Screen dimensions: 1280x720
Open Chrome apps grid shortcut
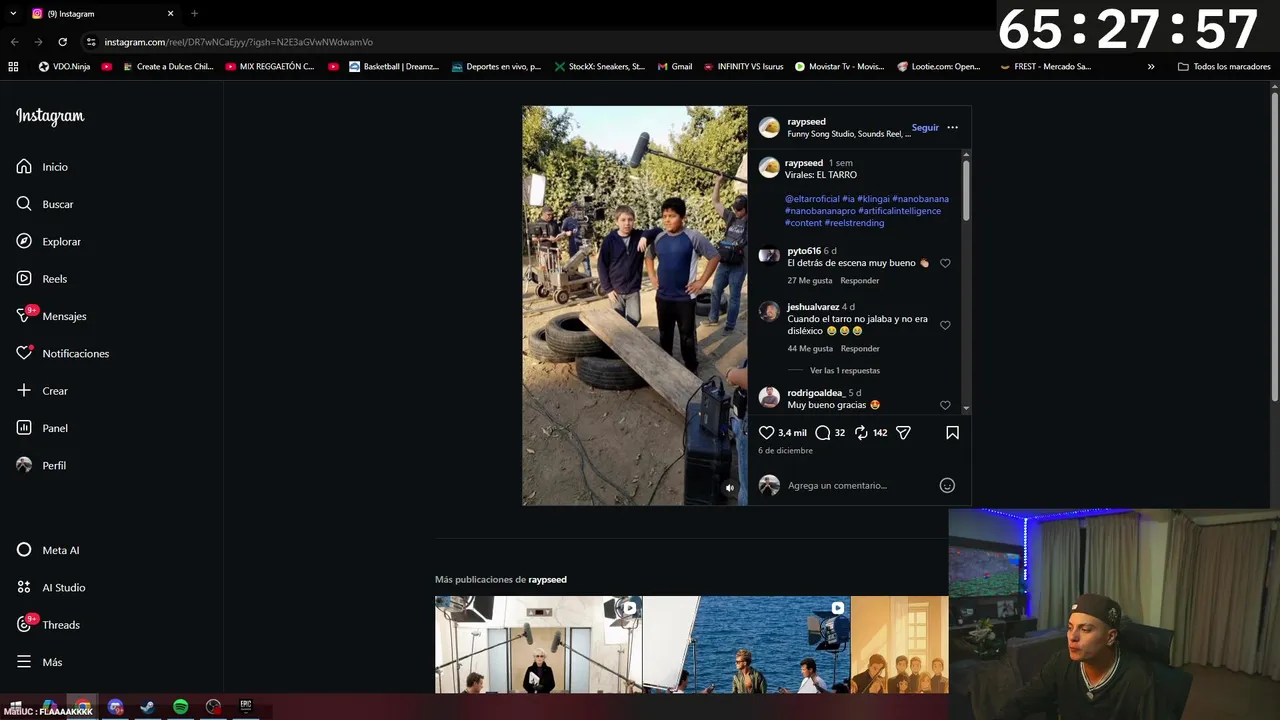click(x=13, y=67)
